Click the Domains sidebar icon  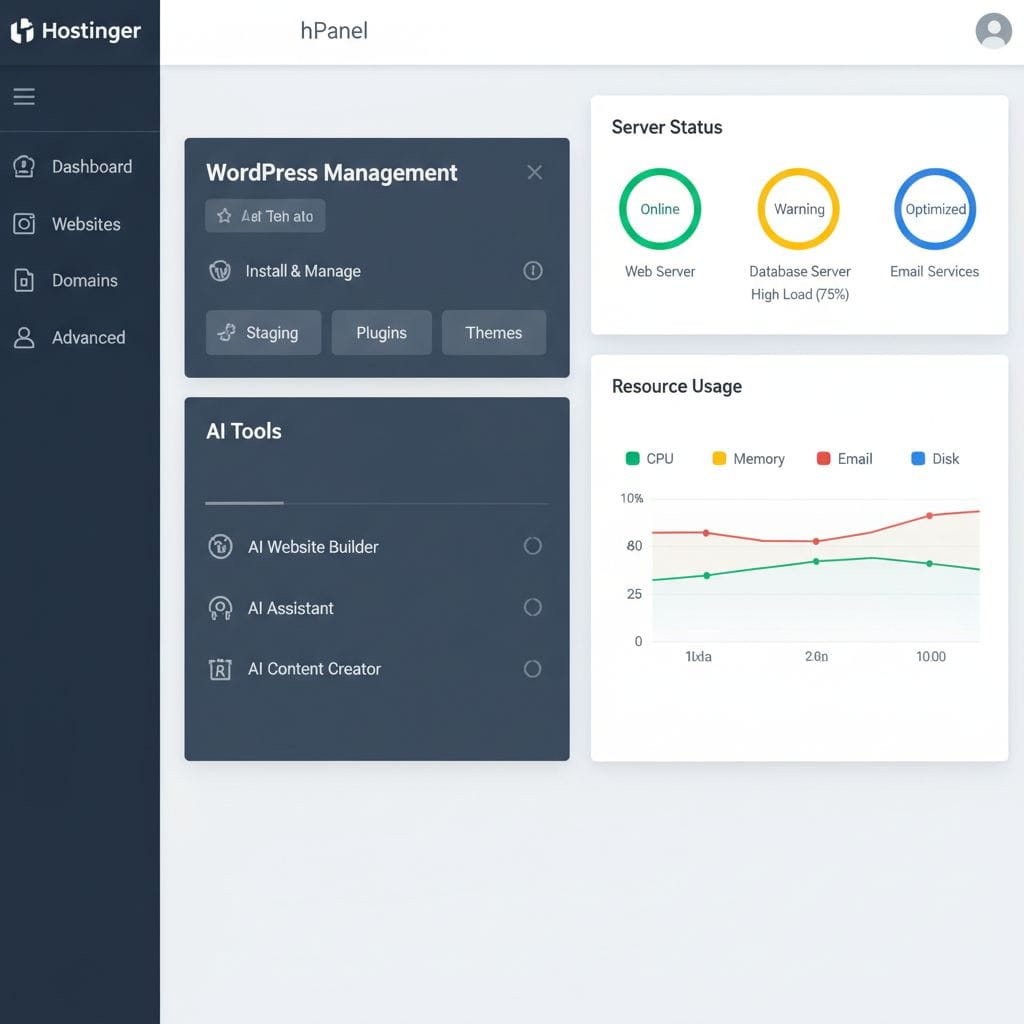pos(24,281)
